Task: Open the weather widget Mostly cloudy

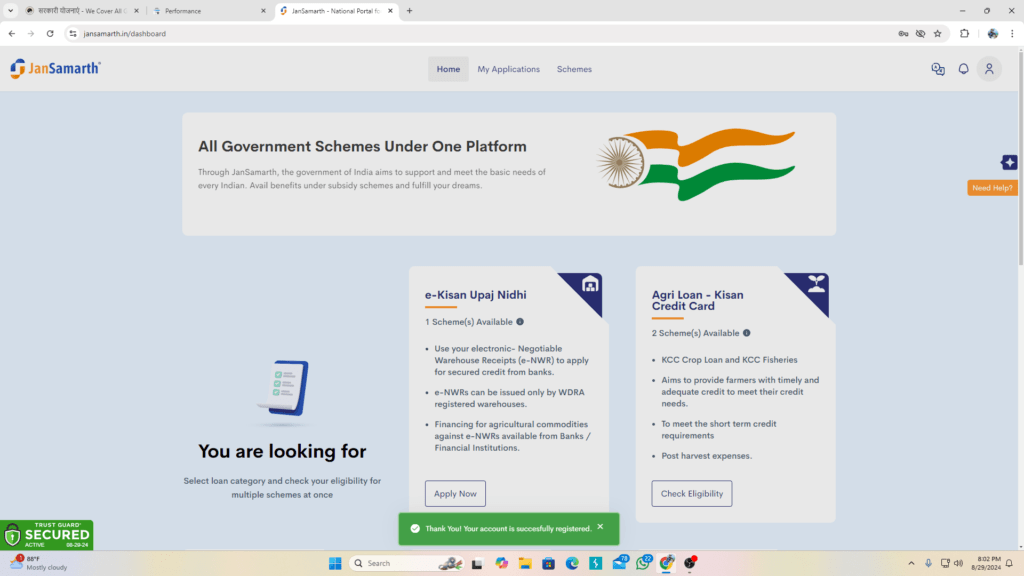Action: (39, 563)
